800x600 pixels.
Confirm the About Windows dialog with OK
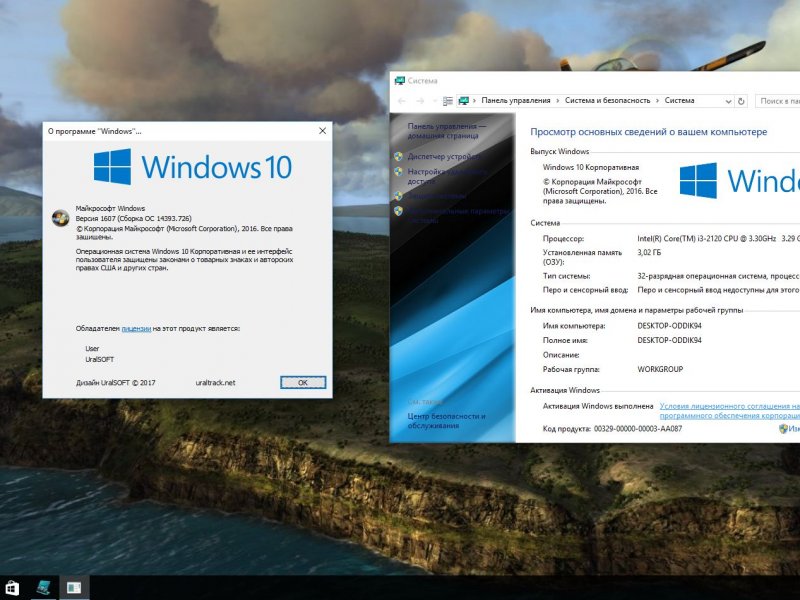pyautogui.click(x=303, y=383)
